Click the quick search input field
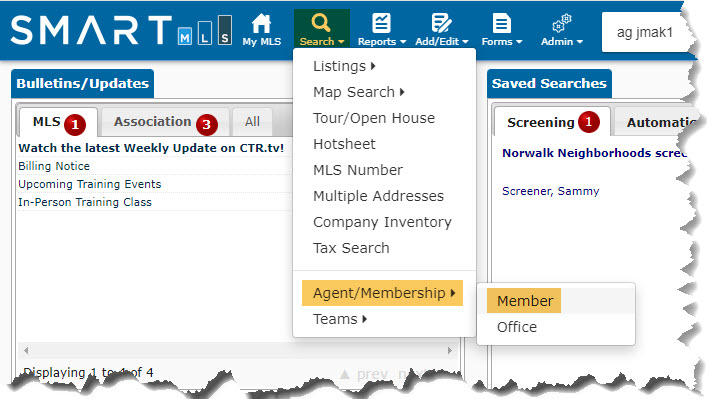707x399 pixels. [646, 32]
